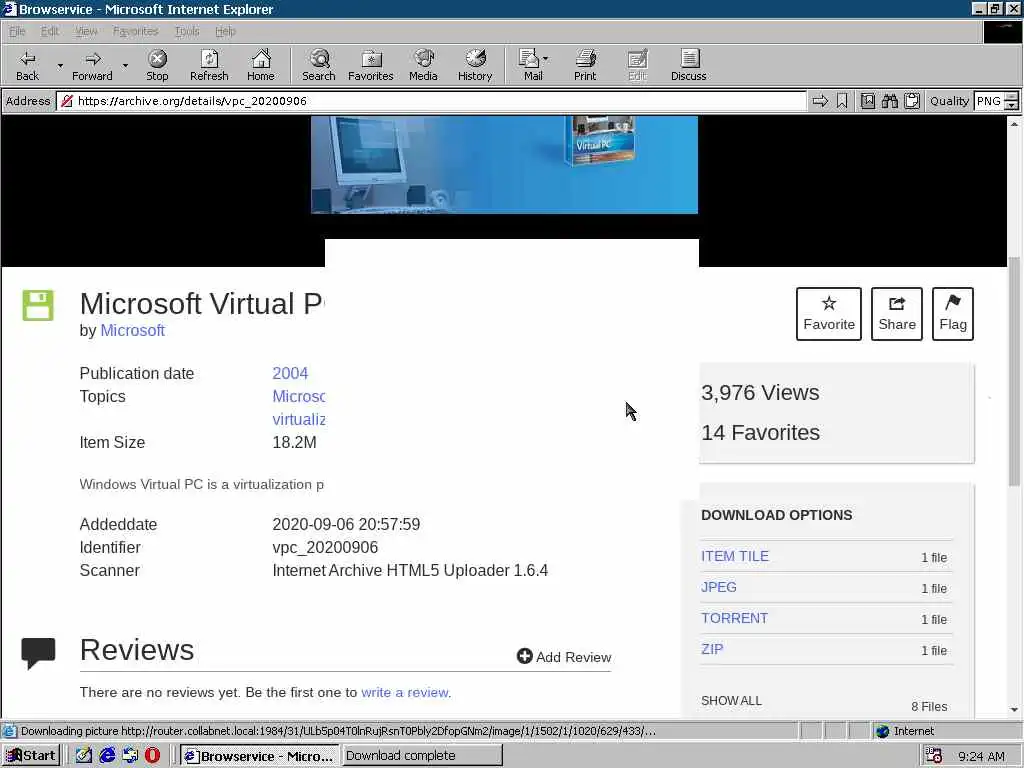The image size is (1024, 768).
Task: Click the archive.org URL address field
Action: point(432,101)
